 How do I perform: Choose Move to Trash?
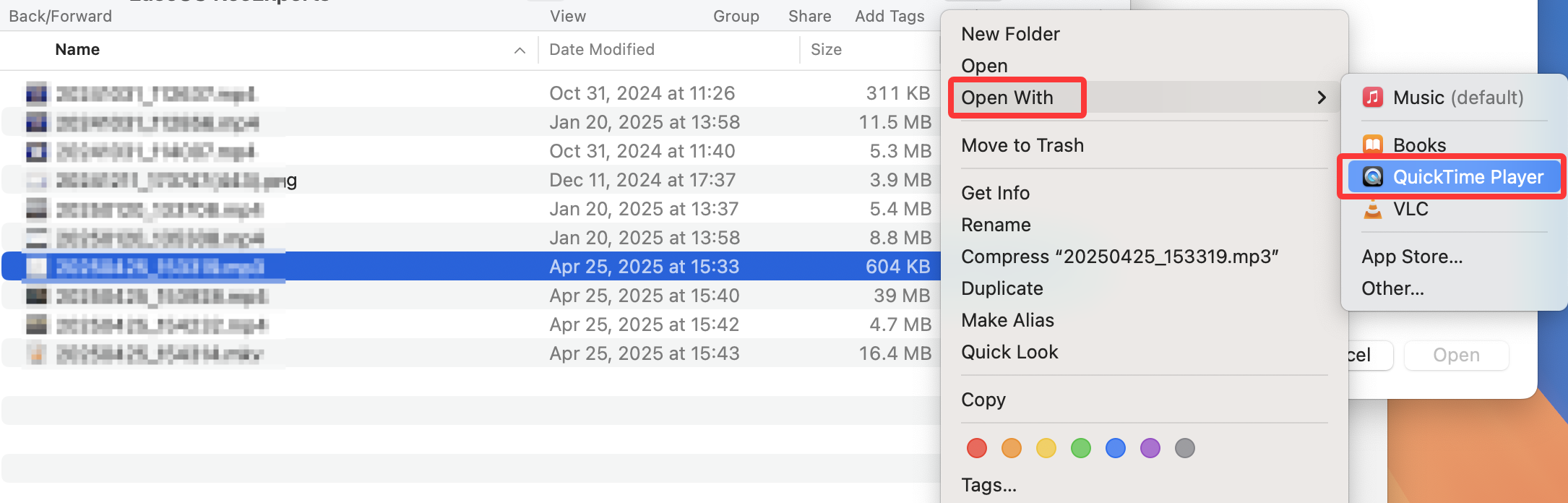[1022, 145]
